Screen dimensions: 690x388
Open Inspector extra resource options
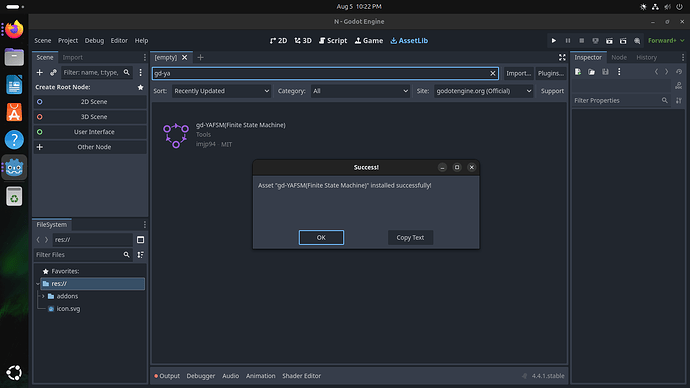619,72
